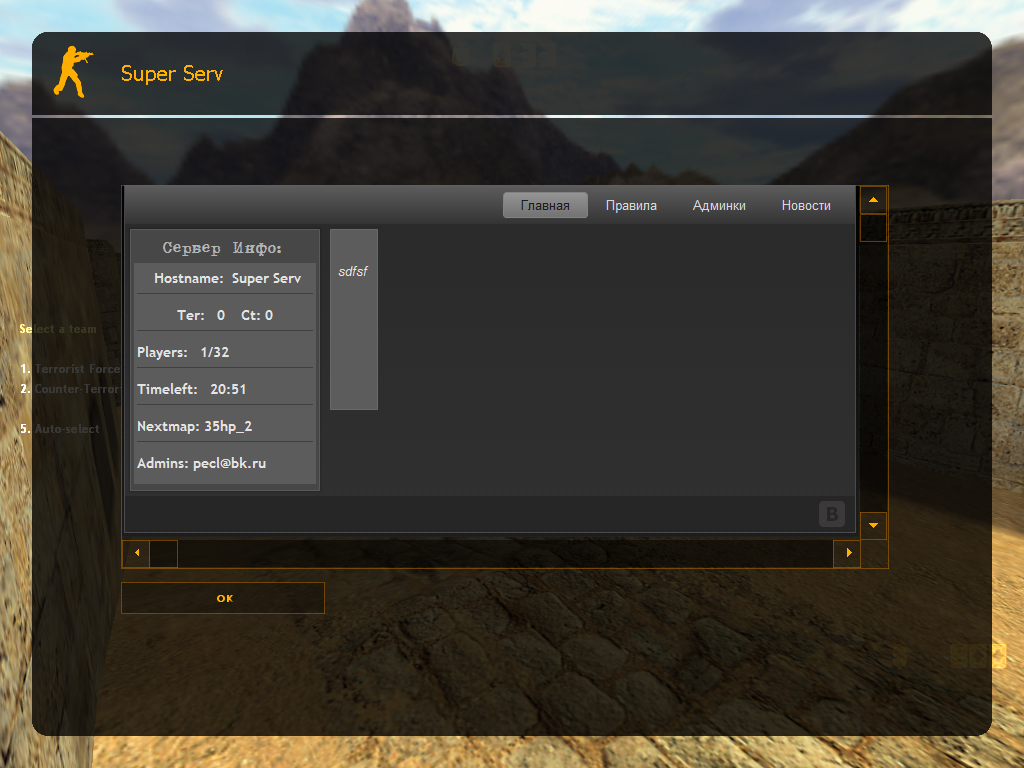Click the 'Hostname: Super Serv' row
Screen dimensions: 1024x768
225,278
